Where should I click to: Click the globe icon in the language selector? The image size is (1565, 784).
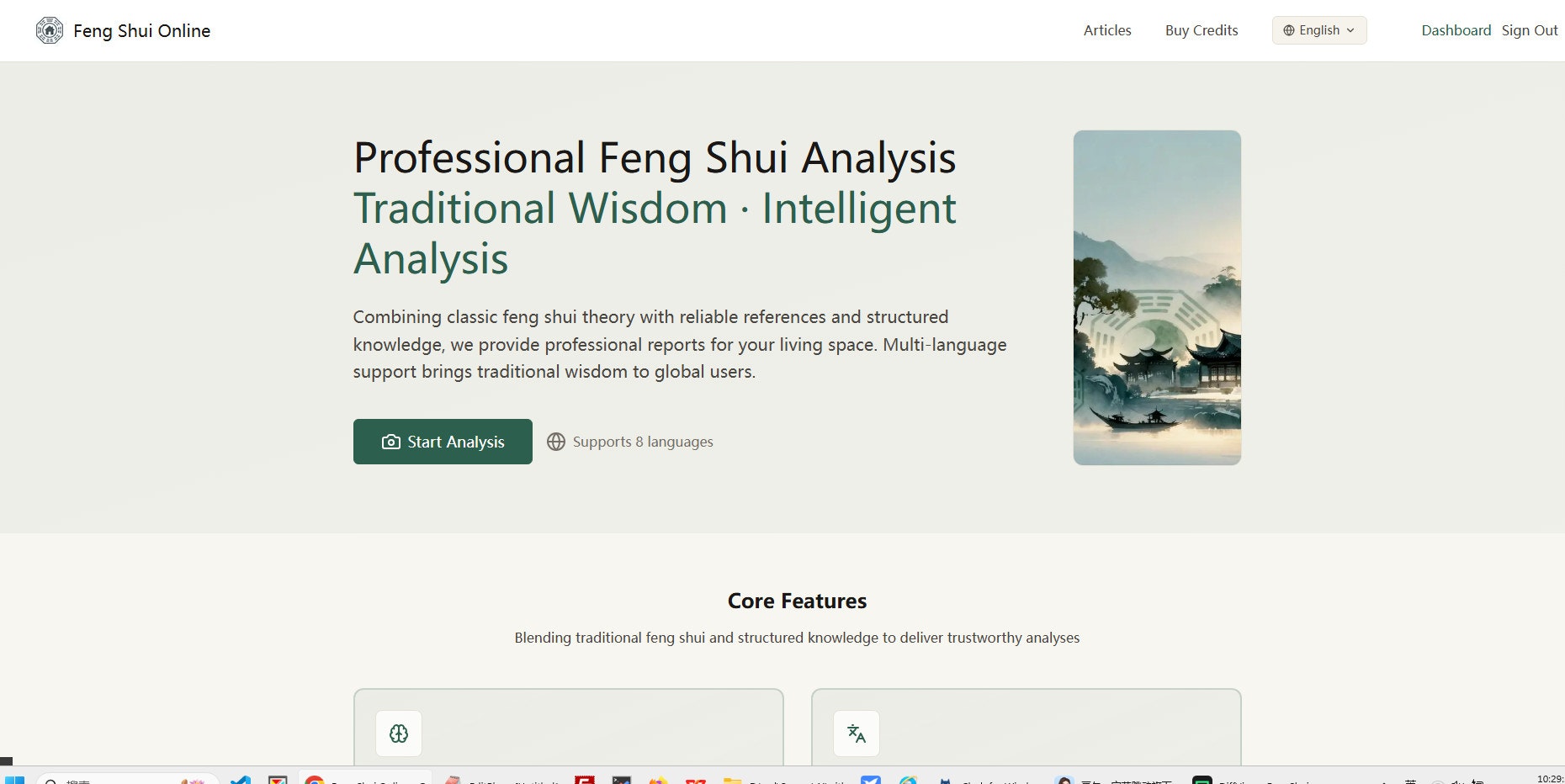1287,30
